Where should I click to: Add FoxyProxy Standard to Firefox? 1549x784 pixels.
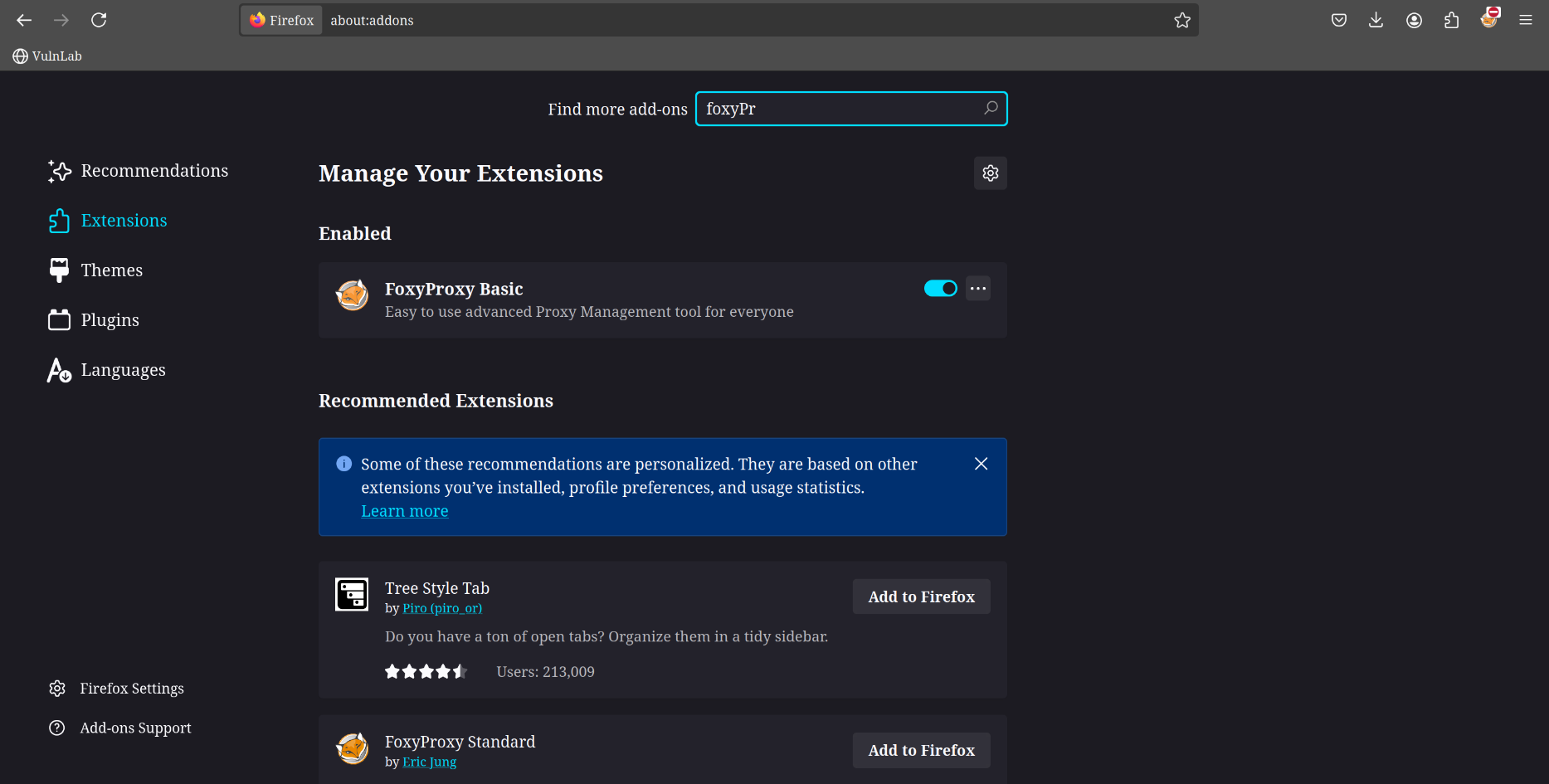click(x=921, y=750)
